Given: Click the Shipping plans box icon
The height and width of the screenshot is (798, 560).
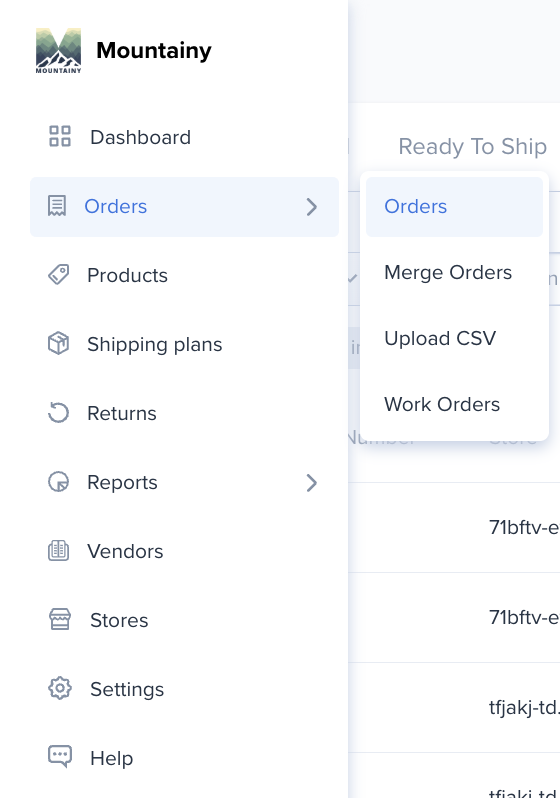Looking at the screenshot, I should (x=58, y=344).
